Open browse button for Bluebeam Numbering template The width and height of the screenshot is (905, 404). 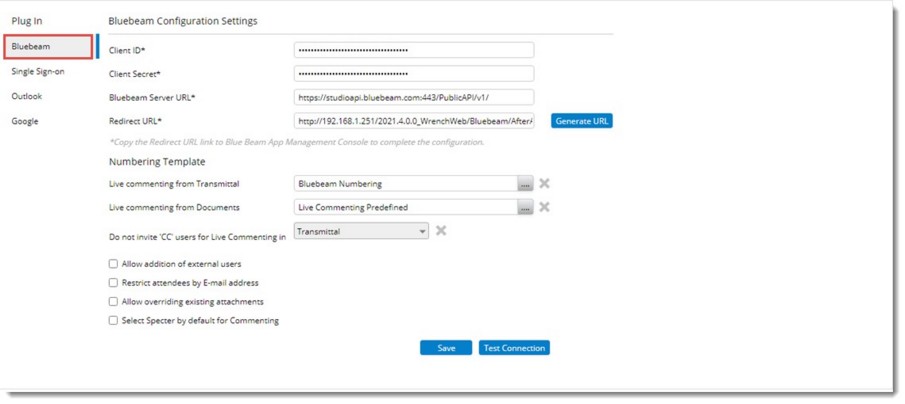pyautogui.click(x=525, y=184)
